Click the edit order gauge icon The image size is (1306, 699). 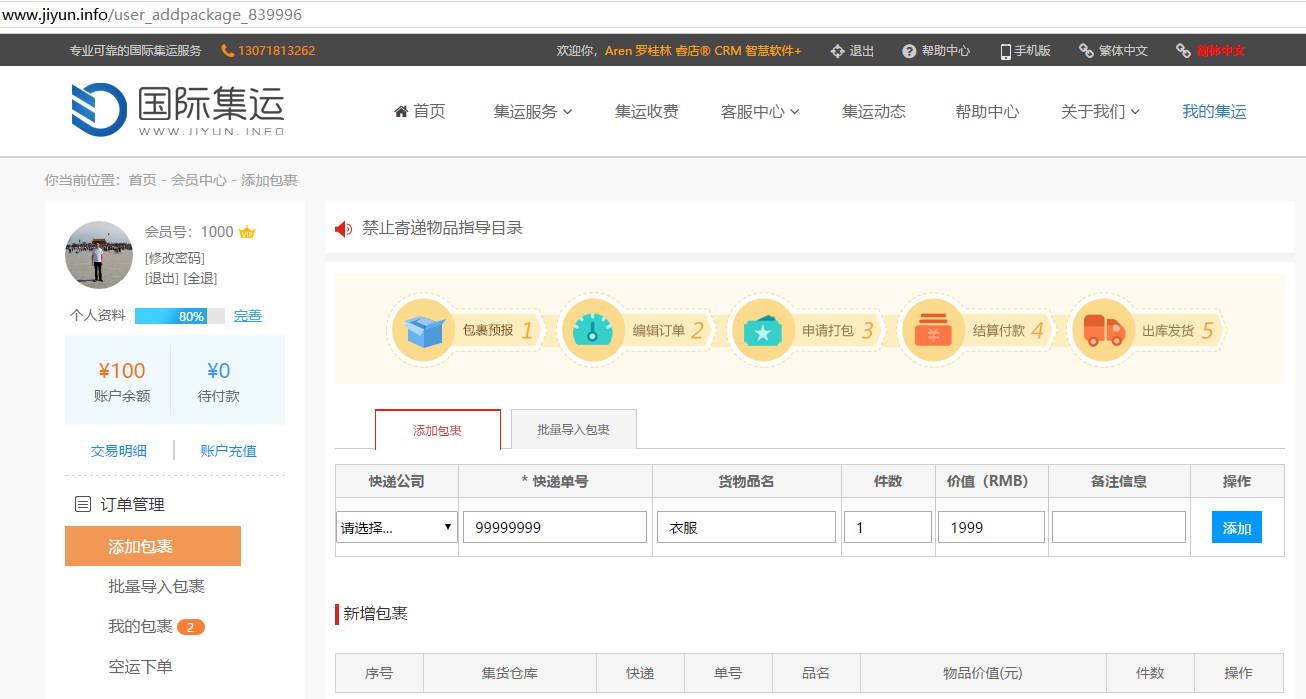tap(593, 331)
